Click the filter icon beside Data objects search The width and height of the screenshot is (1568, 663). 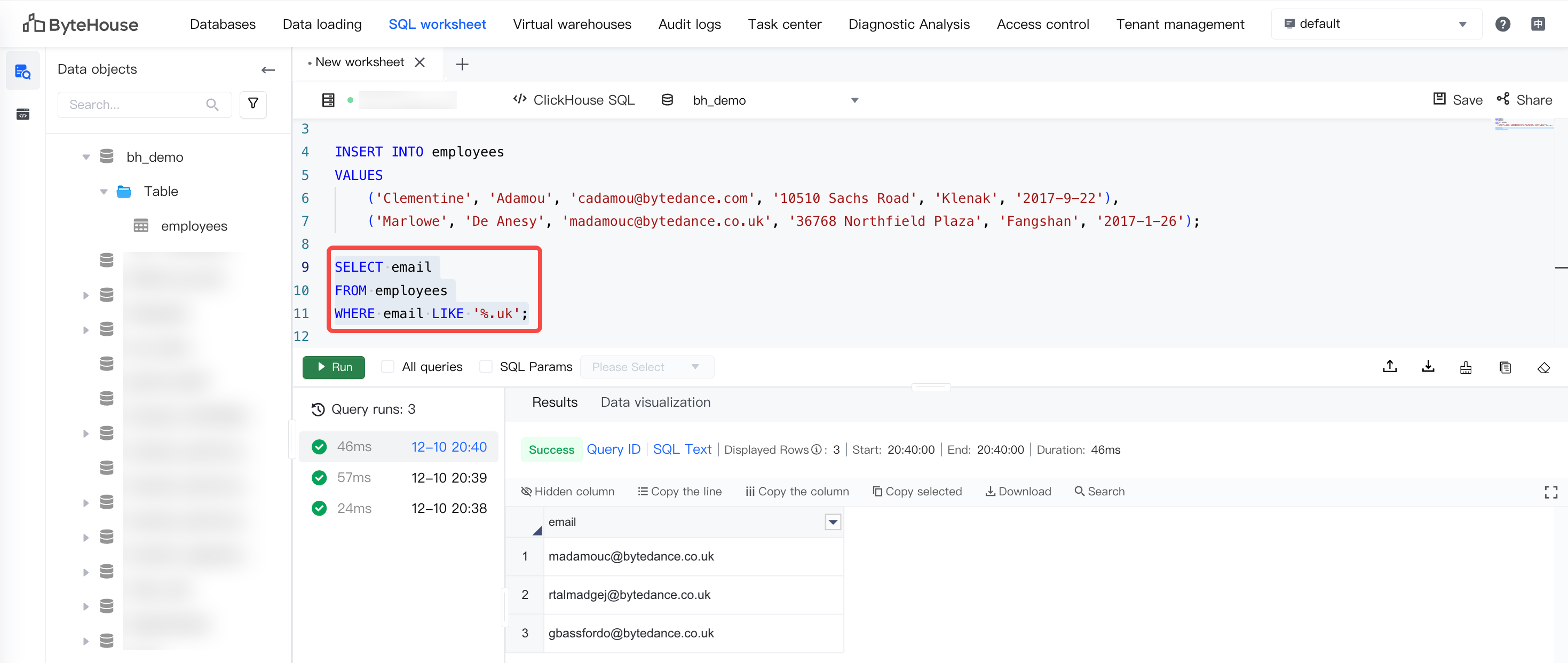(253, 104)
